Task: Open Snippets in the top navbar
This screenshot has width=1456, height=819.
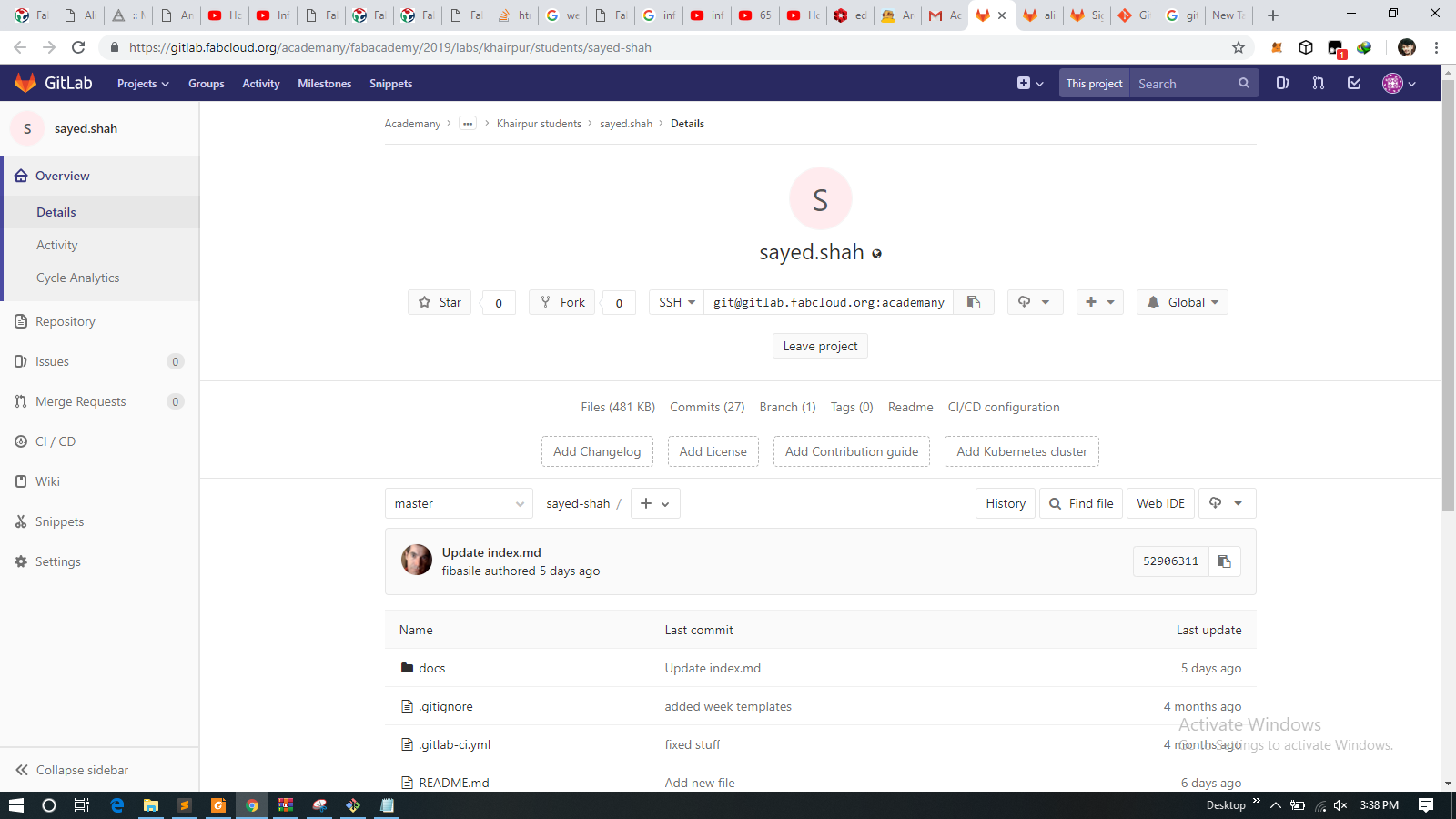Action: click(391, 84)
